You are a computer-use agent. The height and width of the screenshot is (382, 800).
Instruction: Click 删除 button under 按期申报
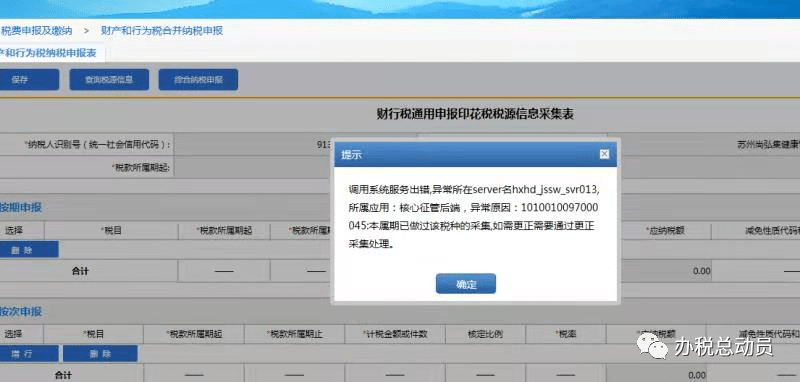click(28, 250)
